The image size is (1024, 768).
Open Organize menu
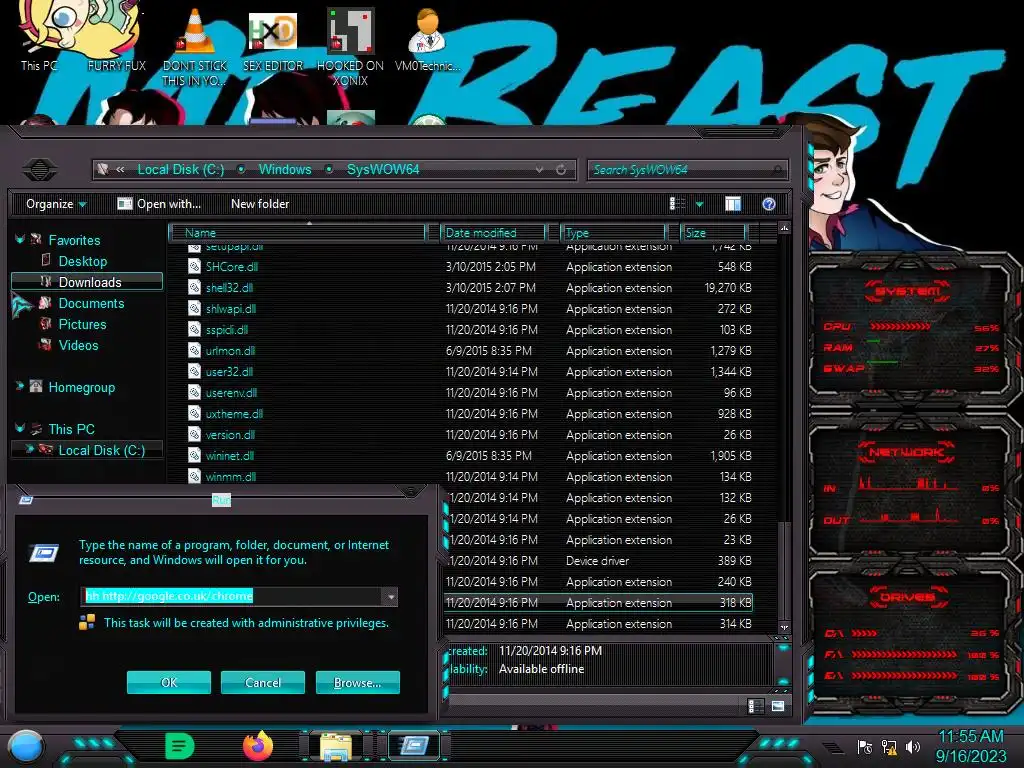pos(56,204)
